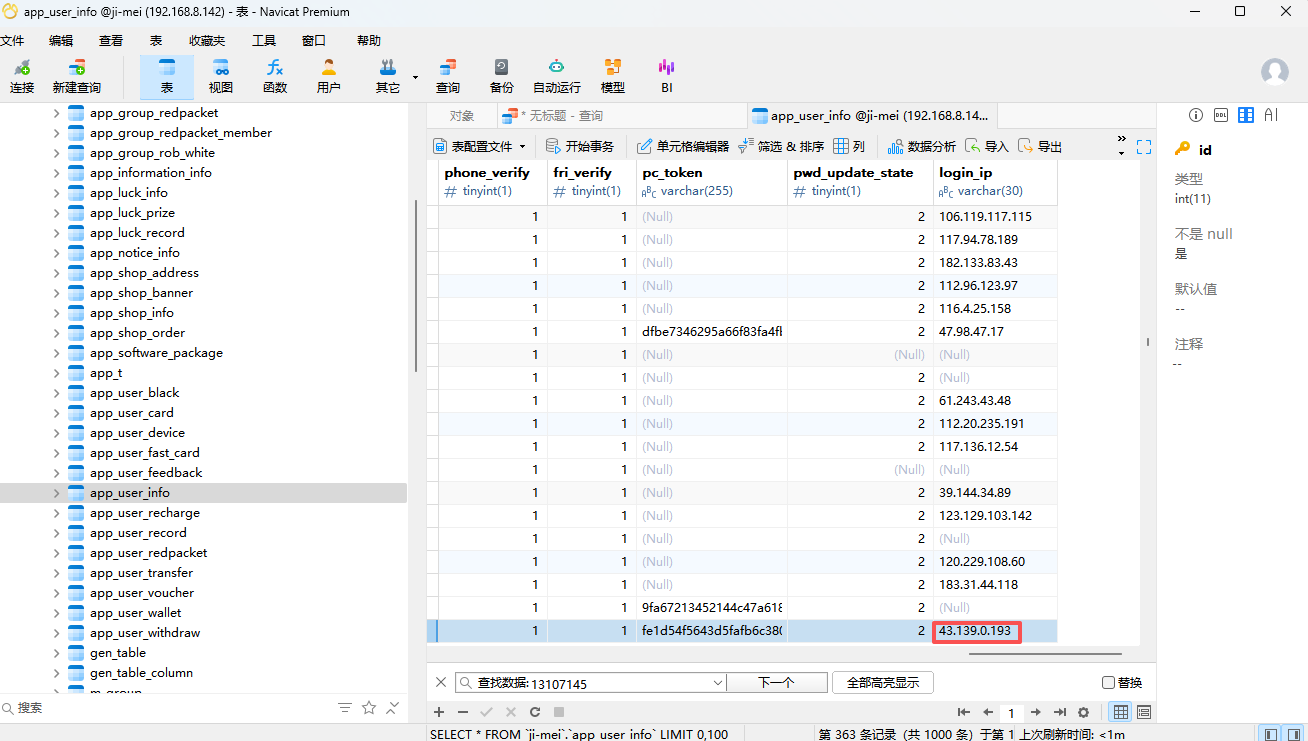Go to next page of records
The image size is (1308, 741).
tap(1036, 712)
